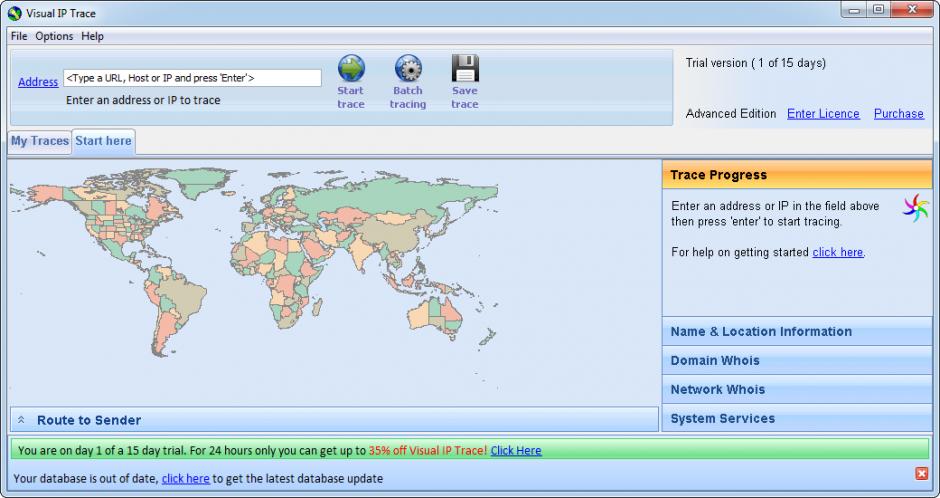Click into the URL, Host or IP address field
This screenshot has height=498, width=940.
[192, 78]
